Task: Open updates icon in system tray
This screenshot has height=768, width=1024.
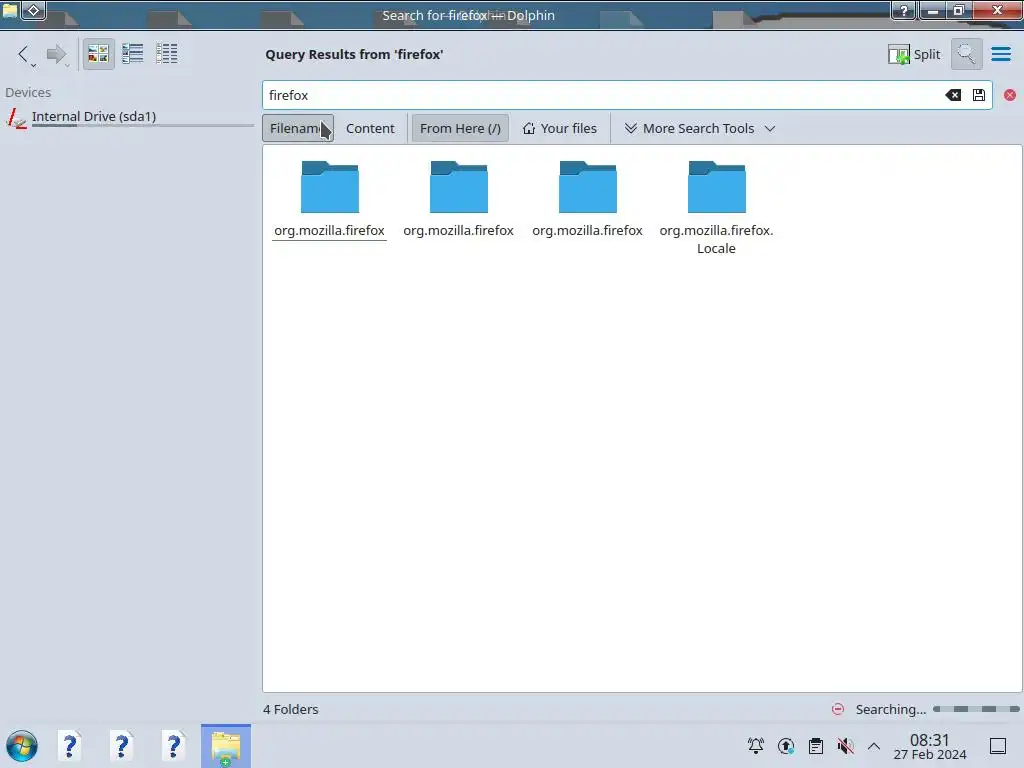Action: coord(786,746)
